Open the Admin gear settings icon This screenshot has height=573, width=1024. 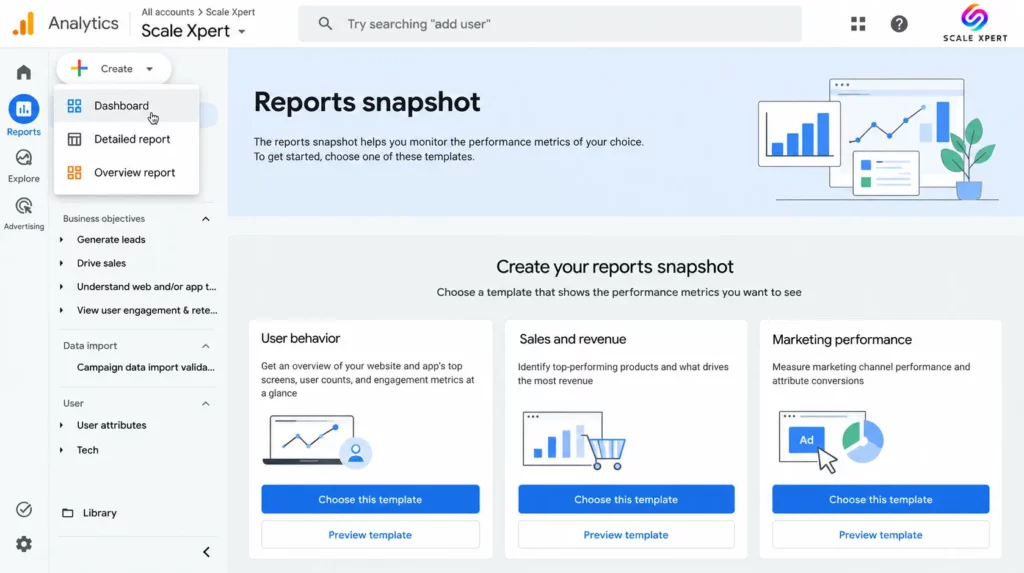[x=24, y=544]
